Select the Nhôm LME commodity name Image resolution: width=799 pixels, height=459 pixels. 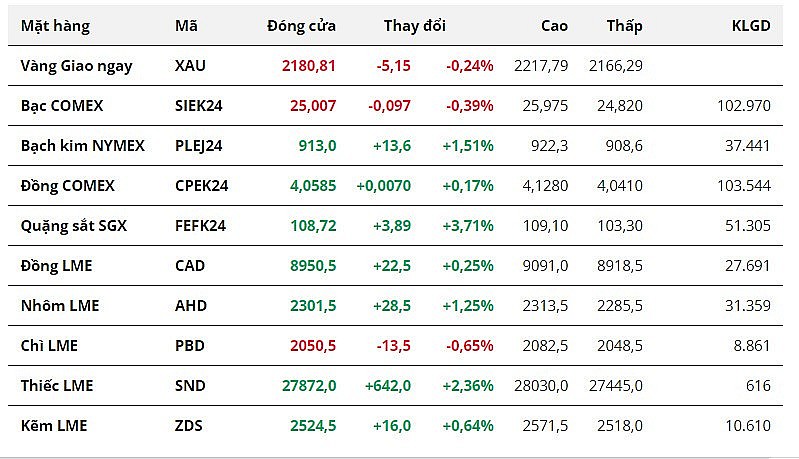click(58, 305)
